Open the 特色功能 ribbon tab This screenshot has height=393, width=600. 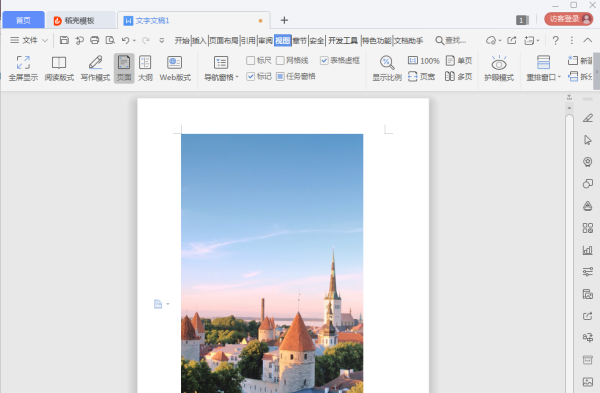[377, 41]
